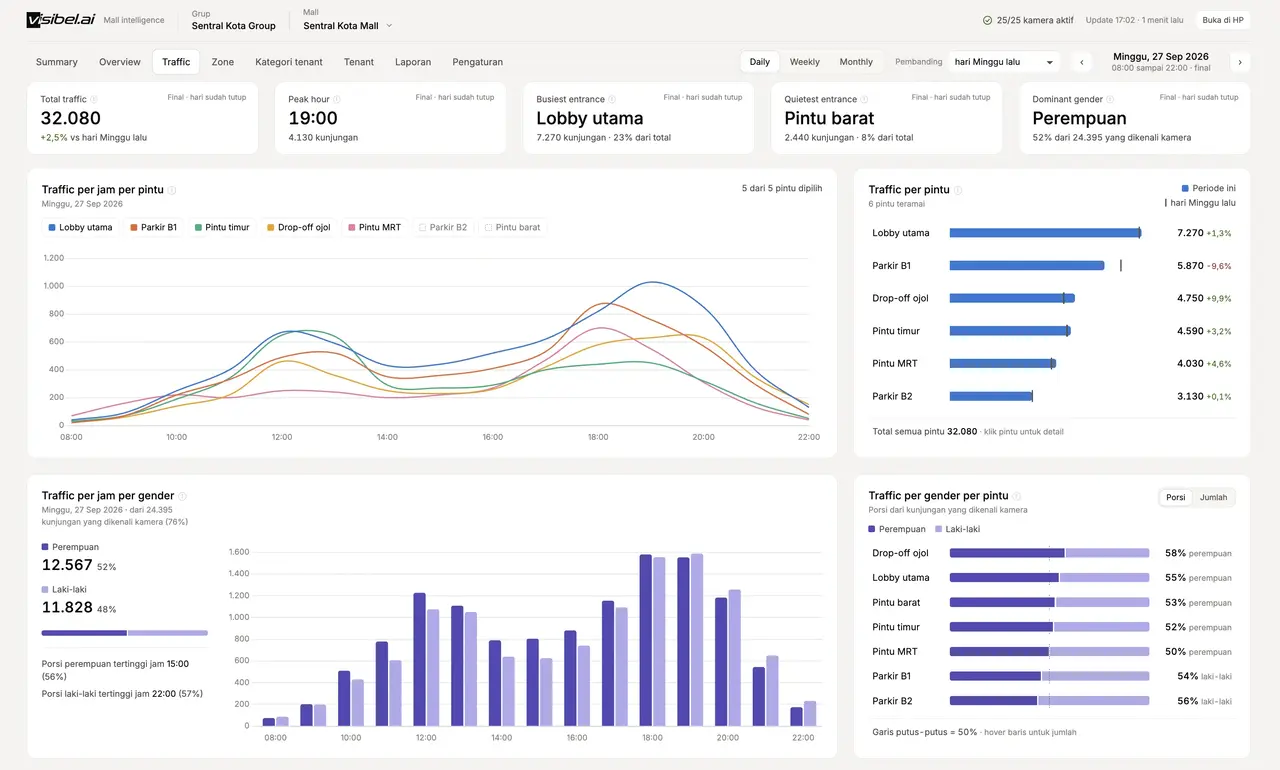
Task: Click the Drop-off ojol gender split bar
Action: (x=1049, y=553)
